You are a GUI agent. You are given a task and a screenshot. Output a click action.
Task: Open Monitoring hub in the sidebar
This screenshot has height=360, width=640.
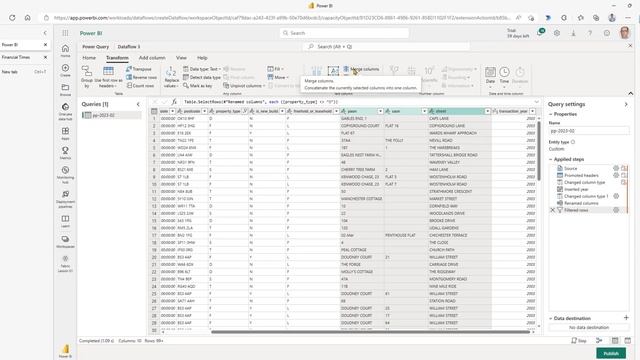click(65, 174)
